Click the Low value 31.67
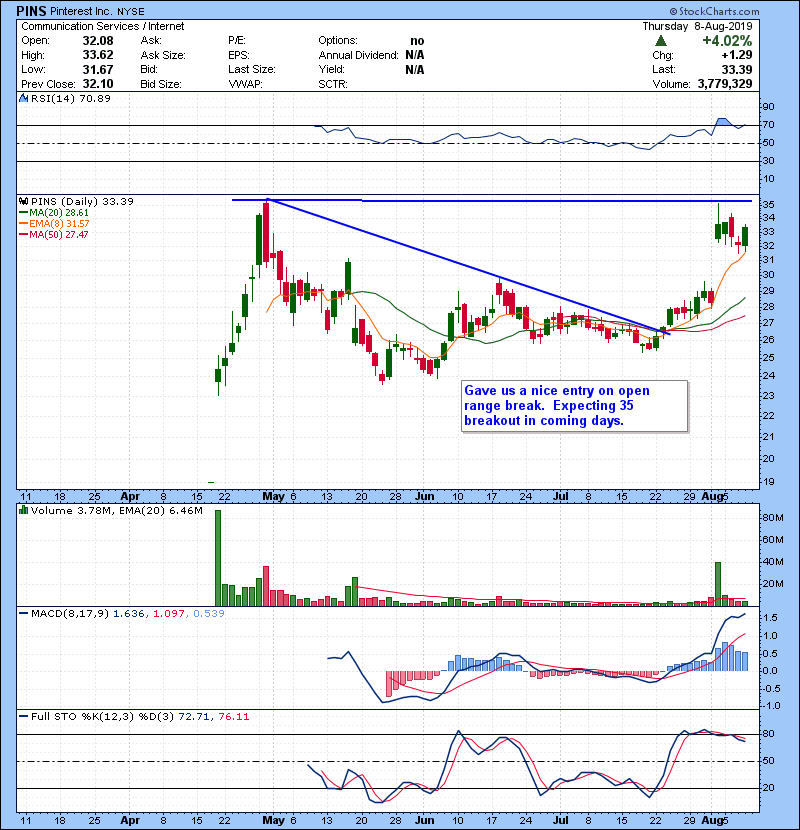This screenshot has height=830, width=800. [x=98, y=69]
